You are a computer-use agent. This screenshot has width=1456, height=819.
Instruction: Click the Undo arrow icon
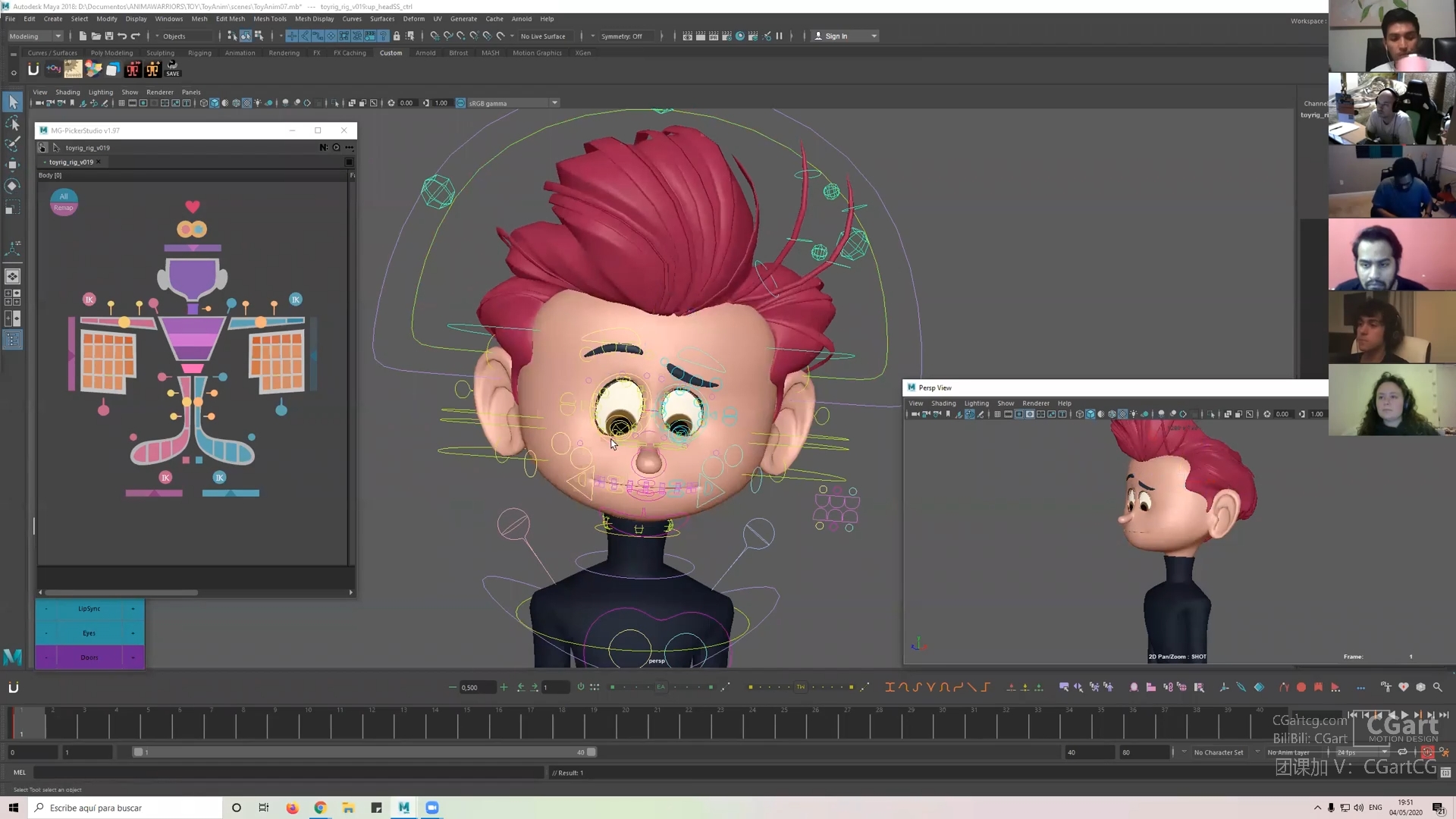point(122,36)
